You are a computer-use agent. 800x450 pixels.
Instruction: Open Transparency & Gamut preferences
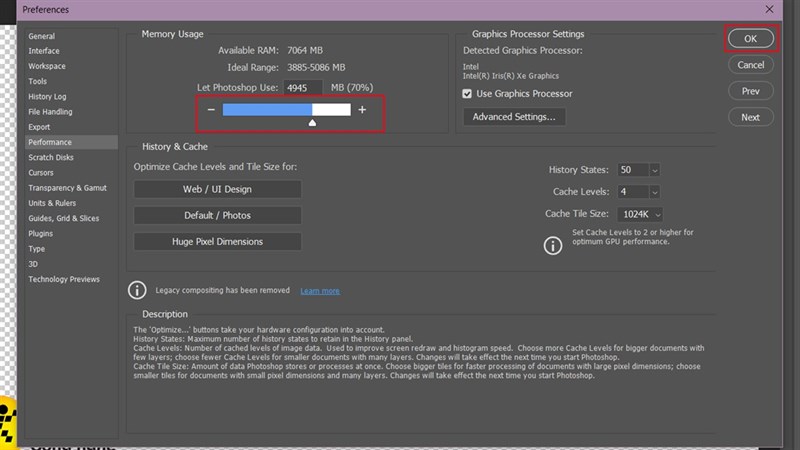click(71, 188)
